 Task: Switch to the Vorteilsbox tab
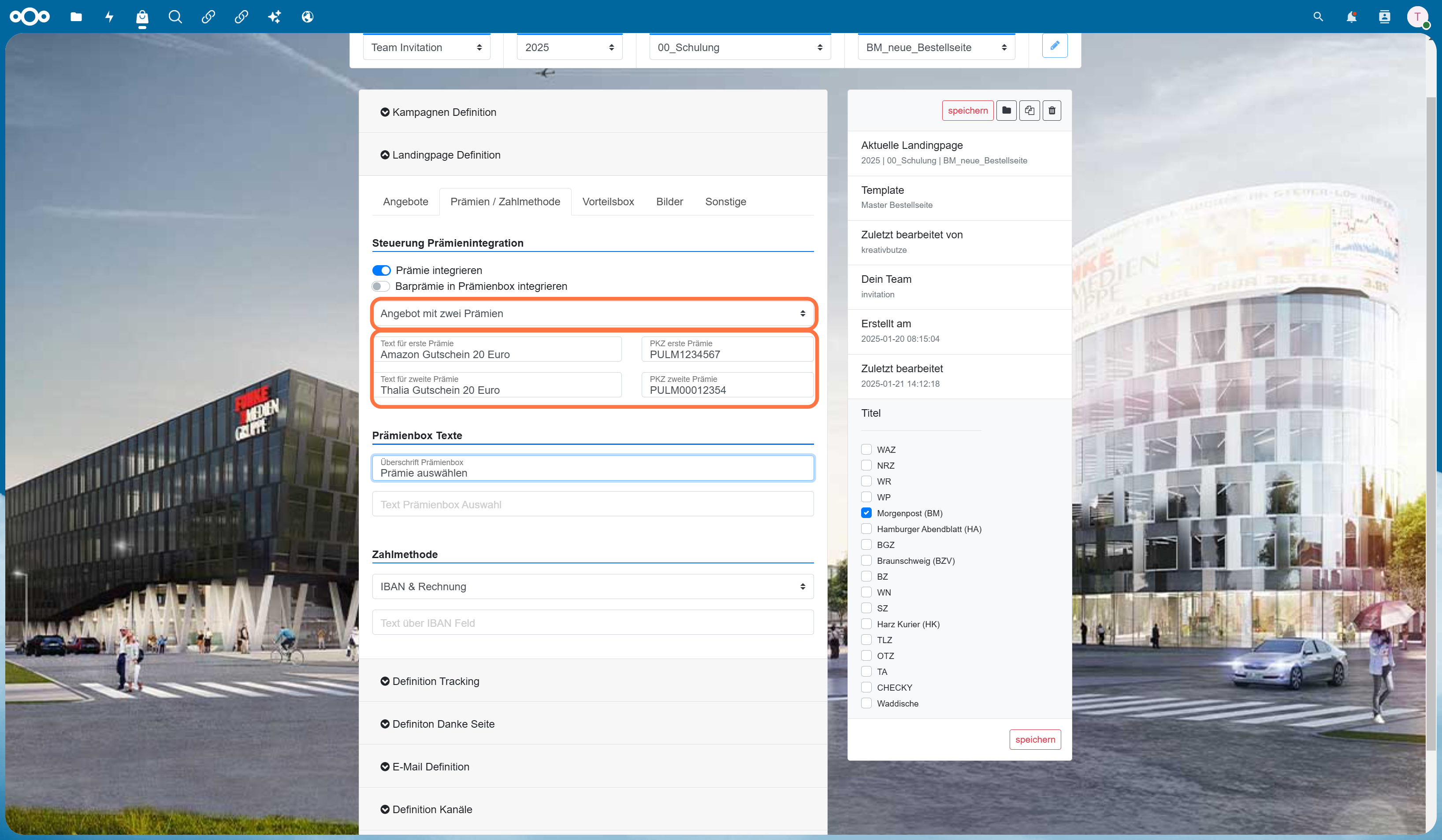pyautogui.click(x=608, y=202)
